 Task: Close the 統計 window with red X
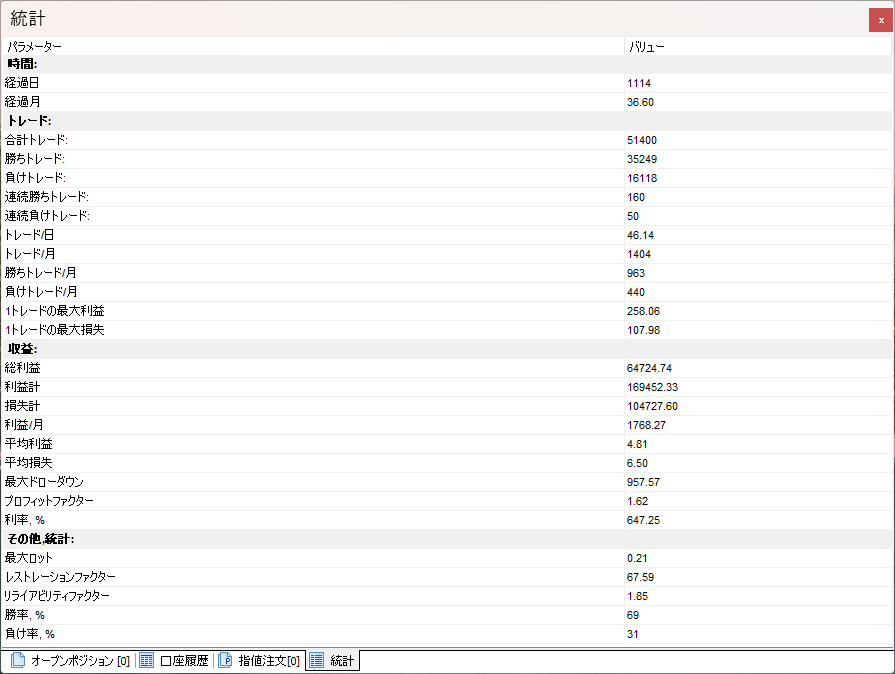(x=881, y=20)
